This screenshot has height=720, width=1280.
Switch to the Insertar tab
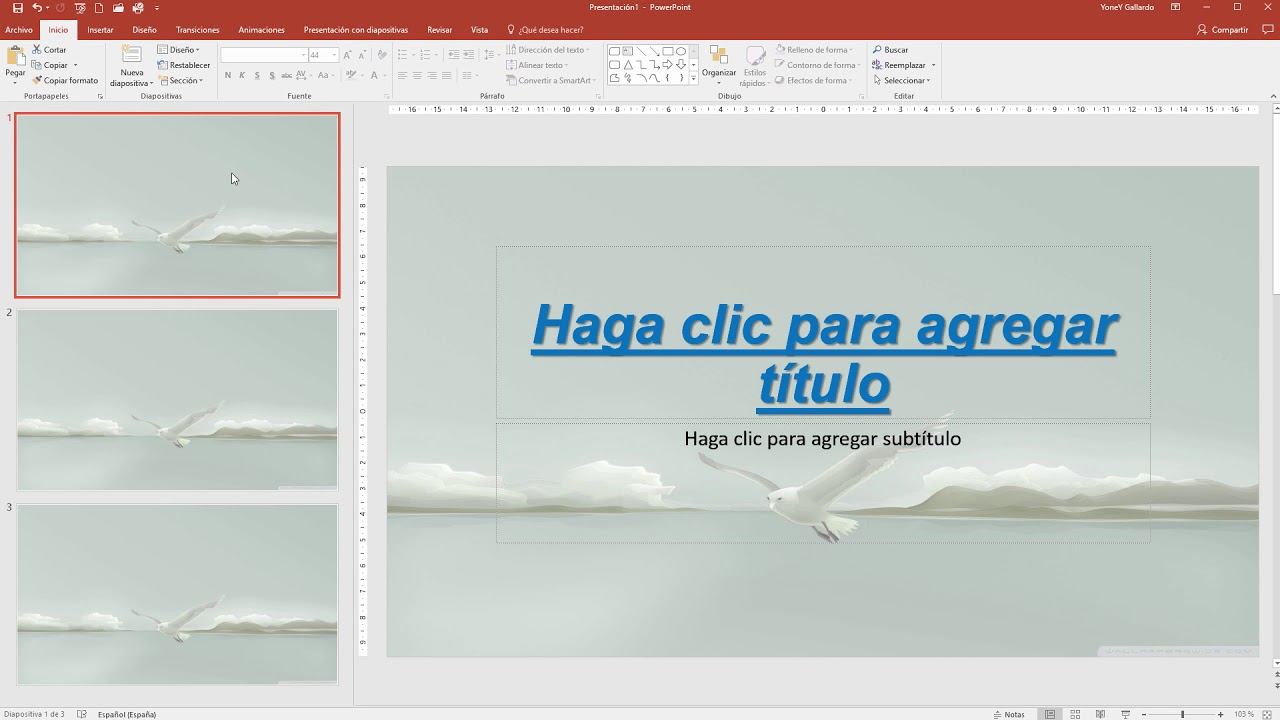[x=100, y=30]
